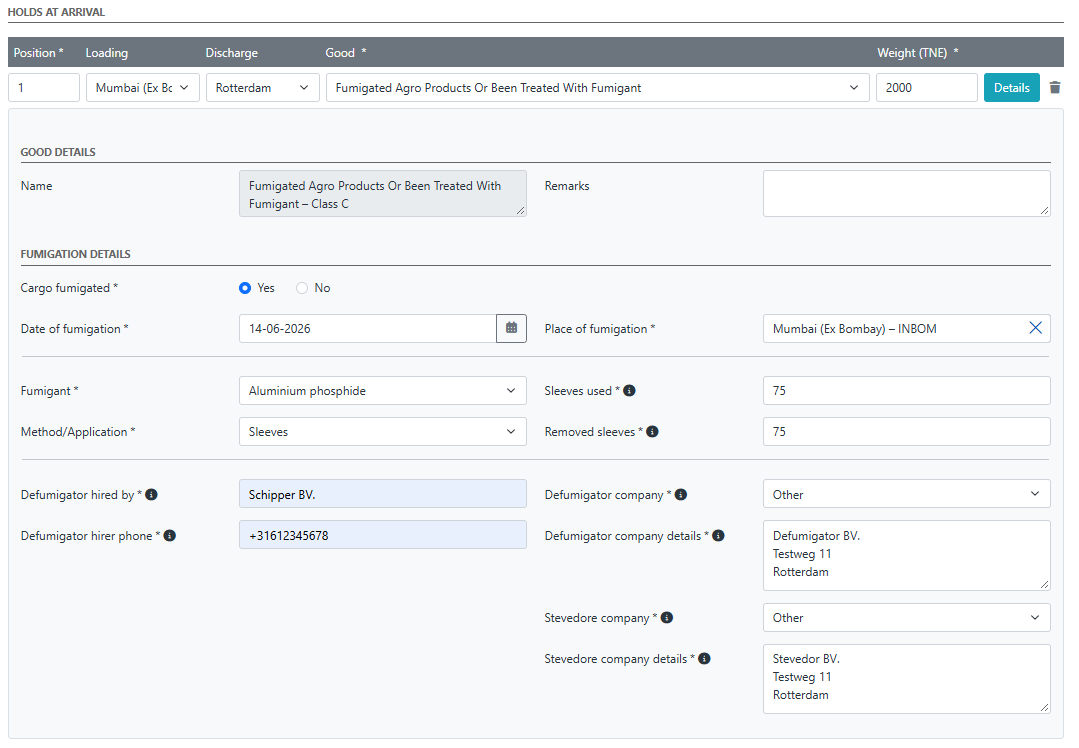This screenshot has width=1079, height=748.
Task: Show info for Defumigator hired by
Action: 151,494
